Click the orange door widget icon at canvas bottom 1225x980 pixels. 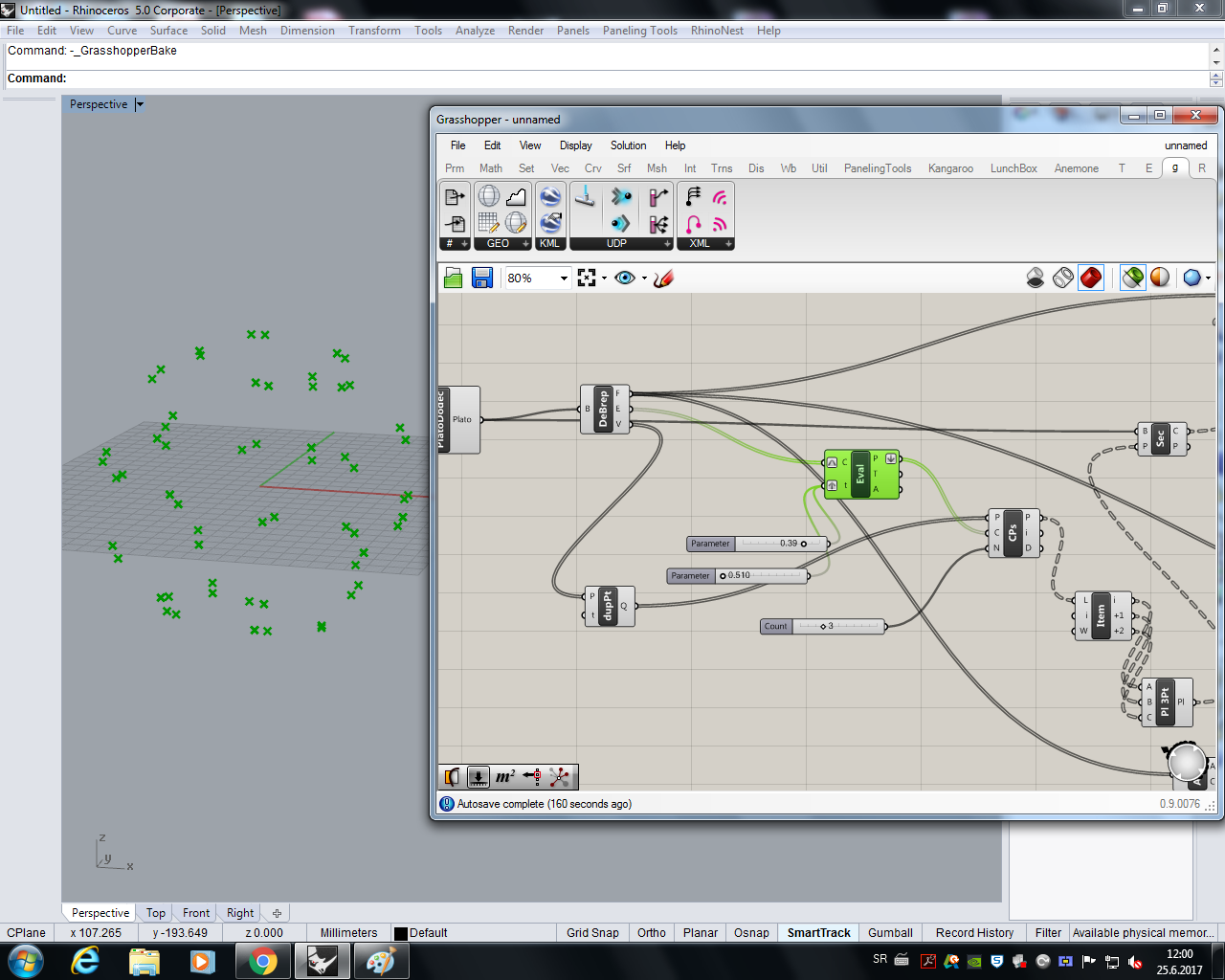(x=452, y=777)
